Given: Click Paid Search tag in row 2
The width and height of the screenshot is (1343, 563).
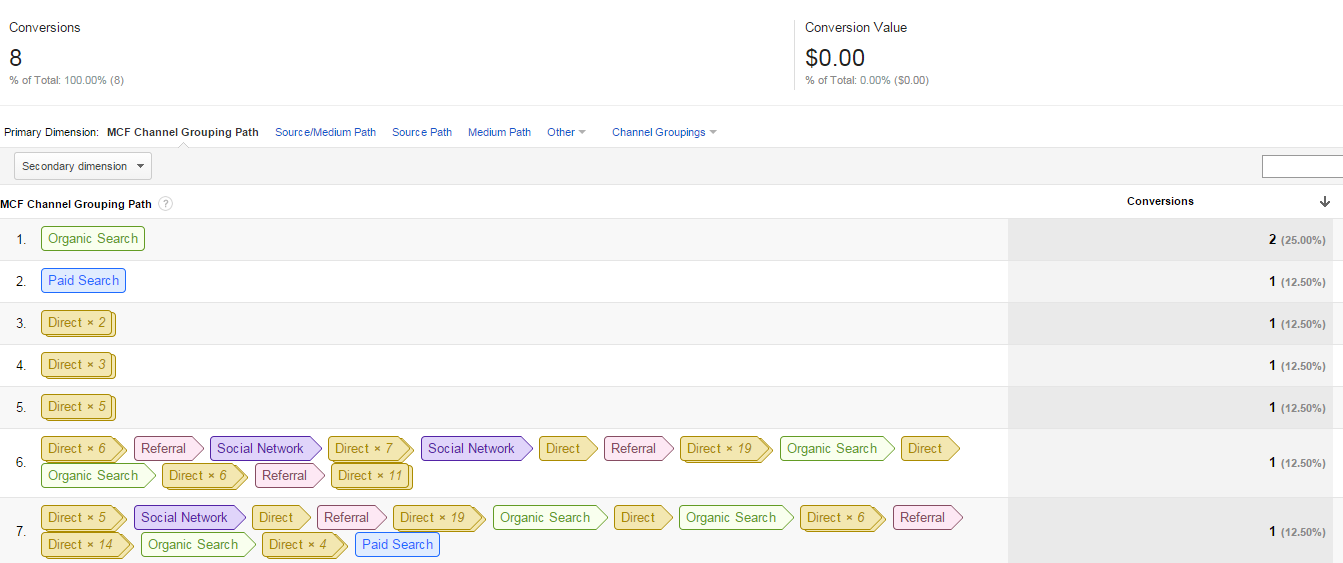Looking at the screenshot, I should 83,281.
